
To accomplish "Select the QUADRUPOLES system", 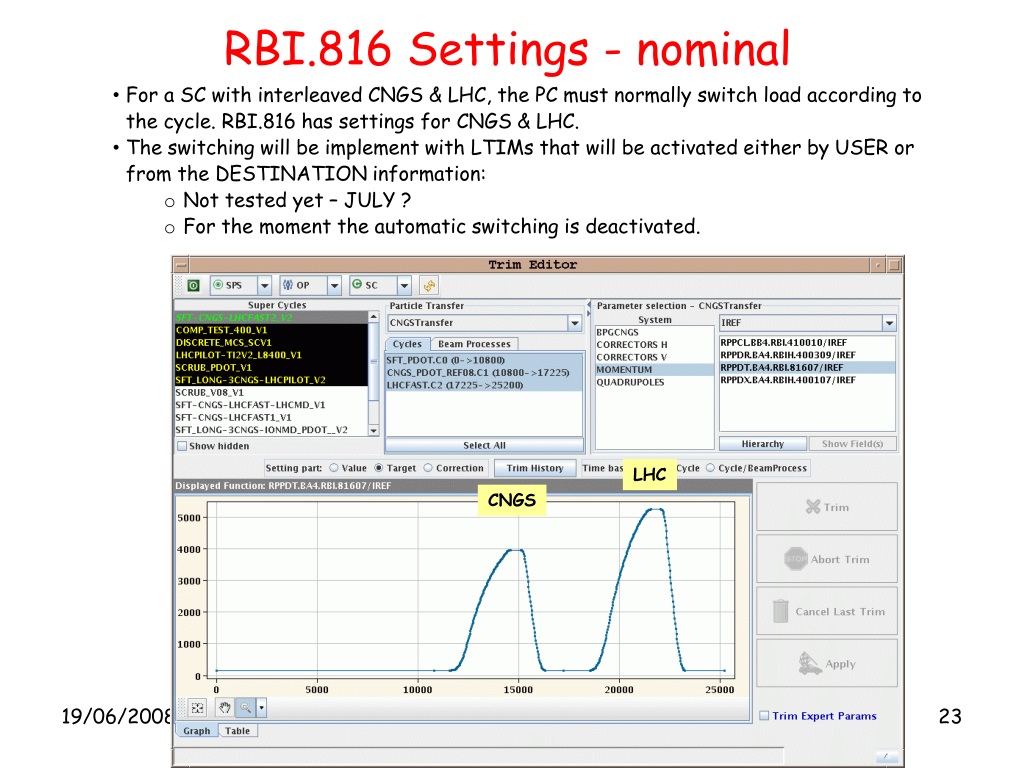I will [654, 382].
